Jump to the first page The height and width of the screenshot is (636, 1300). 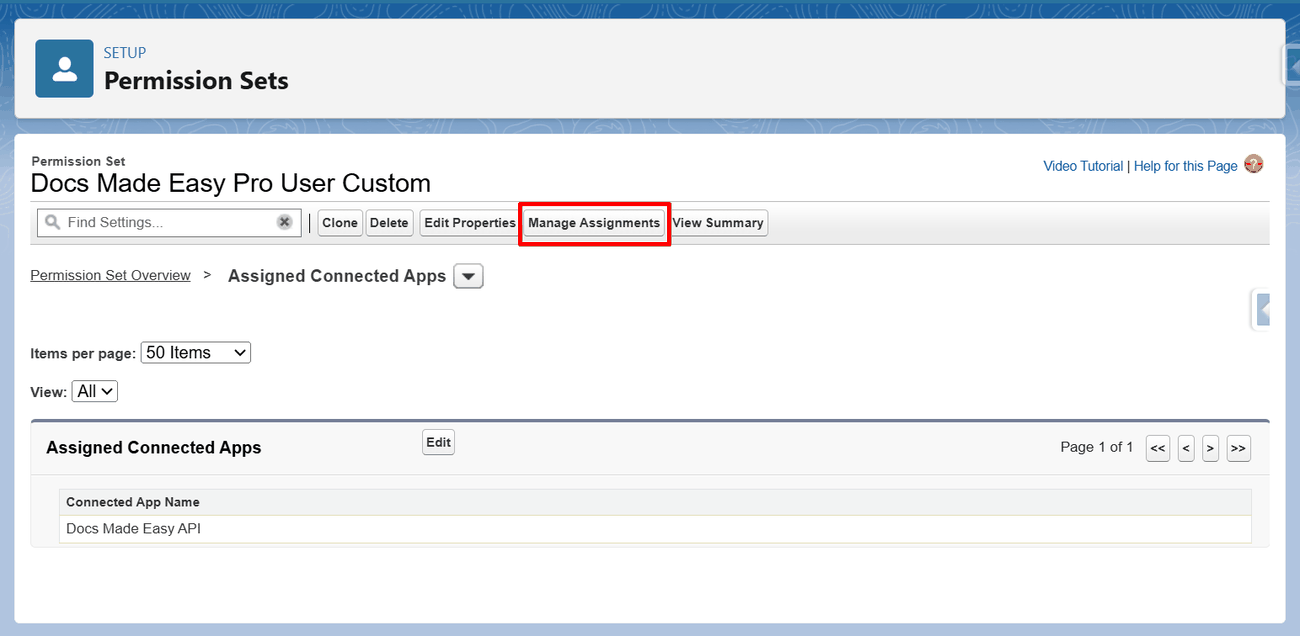pyautogui.click(x=1157, y=448)
